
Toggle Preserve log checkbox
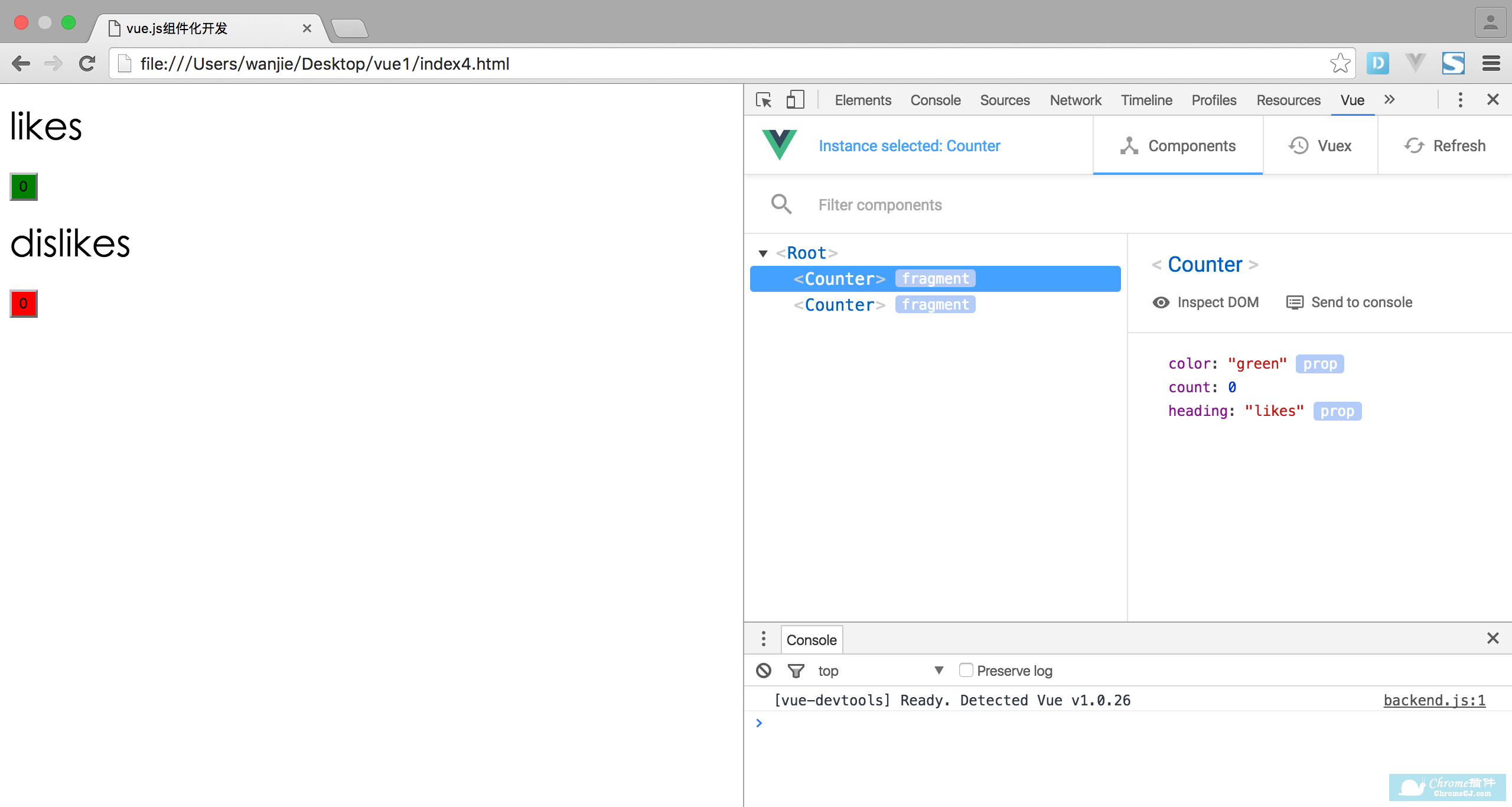coord(963,670)
